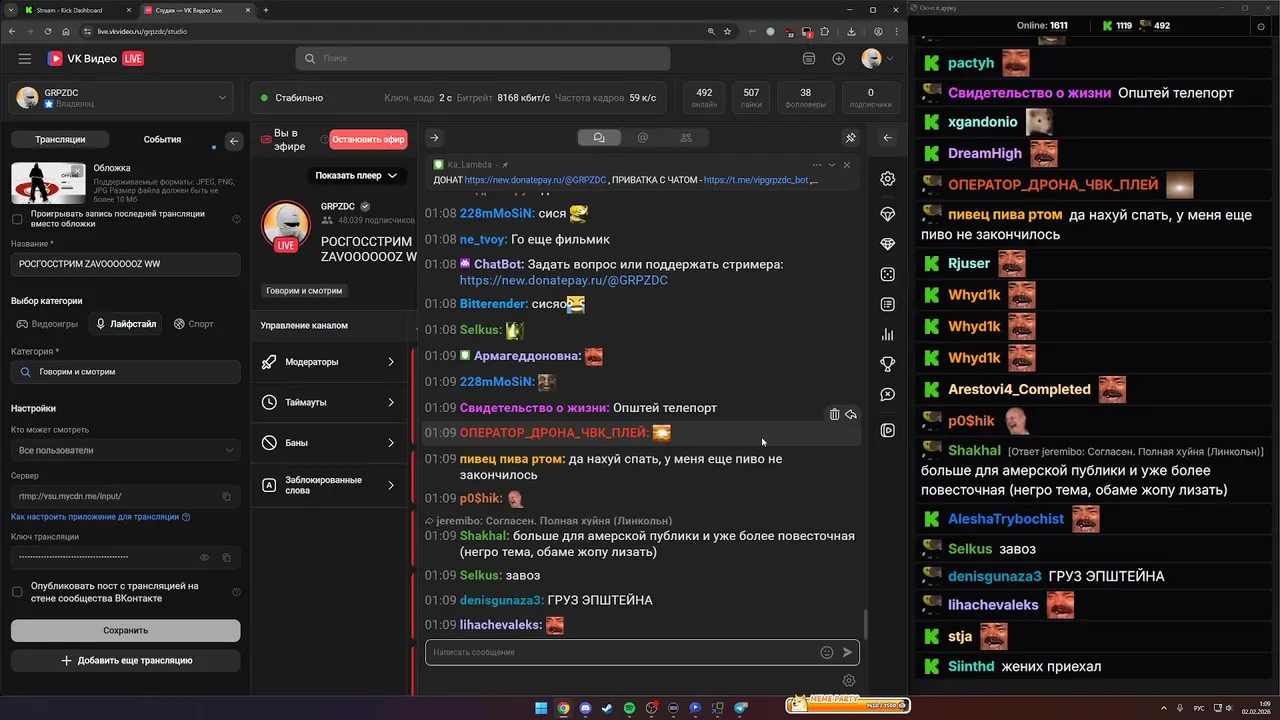
Task: Select the Видеоигры category option
Action: pyautogui.click(x=46, y=324)
